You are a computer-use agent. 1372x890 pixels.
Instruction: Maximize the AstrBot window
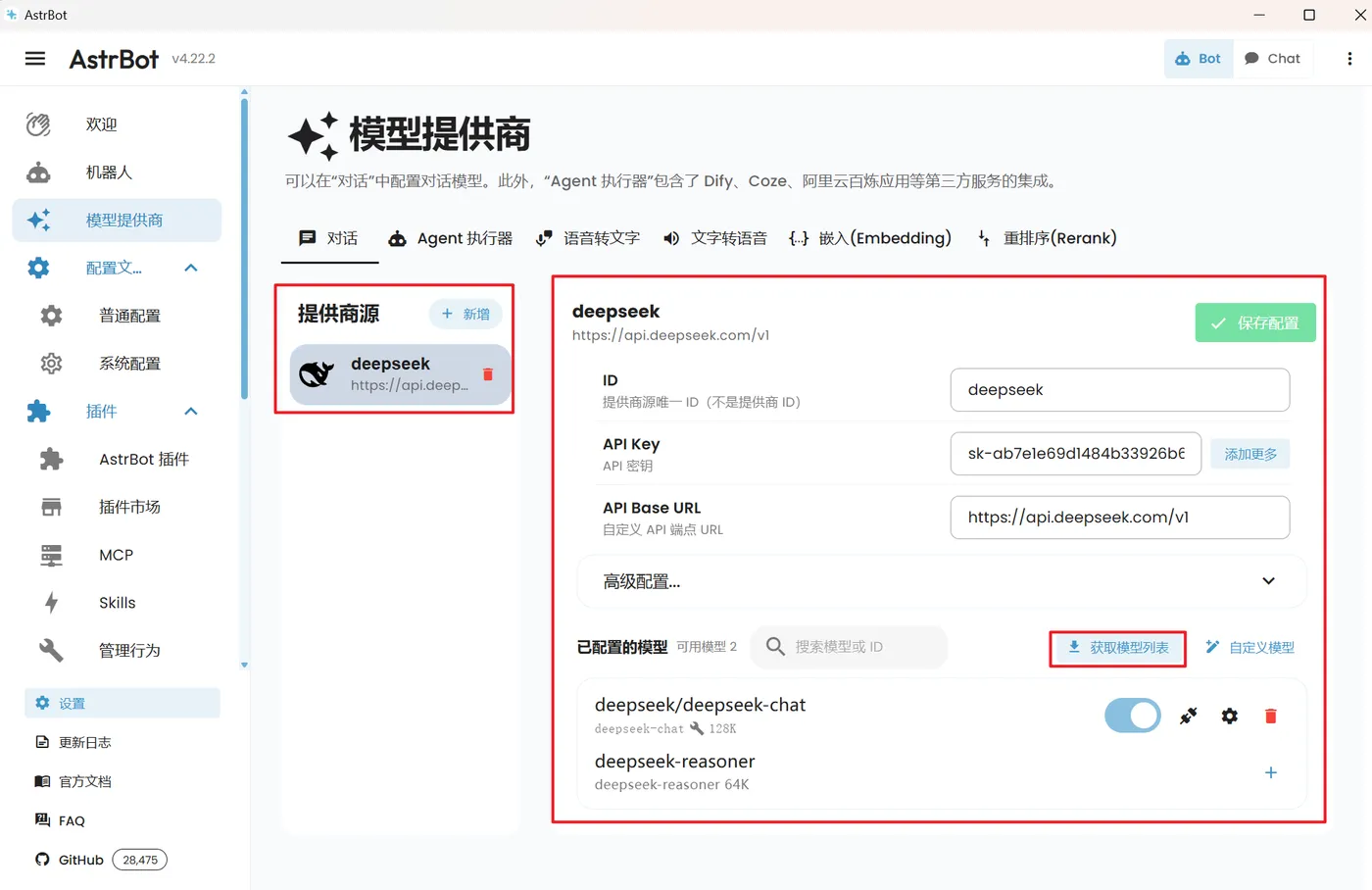click(1309, 15)
